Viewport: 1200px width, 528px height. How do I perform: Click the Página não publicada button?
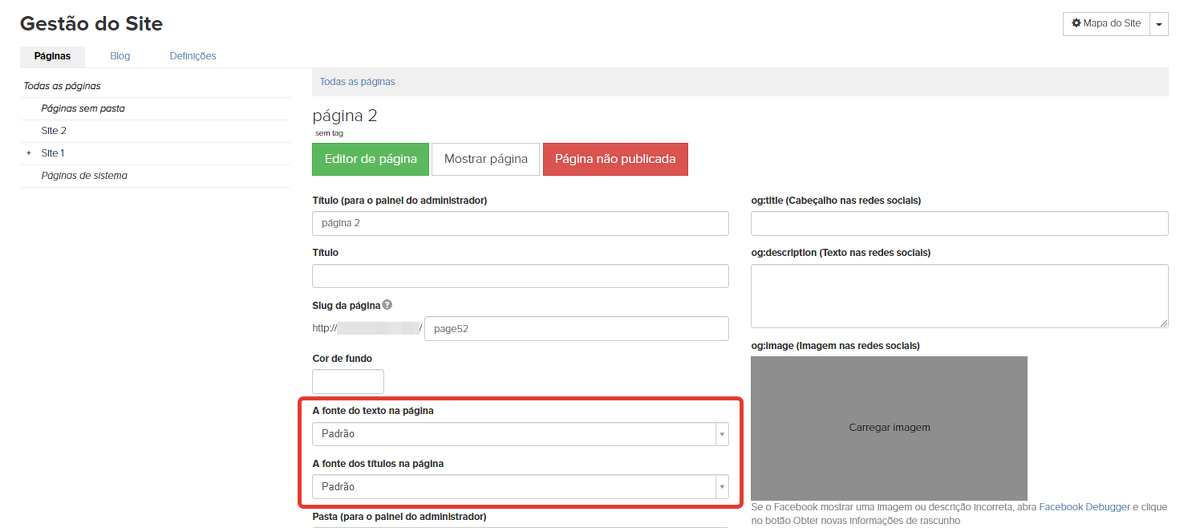(615, 159)
